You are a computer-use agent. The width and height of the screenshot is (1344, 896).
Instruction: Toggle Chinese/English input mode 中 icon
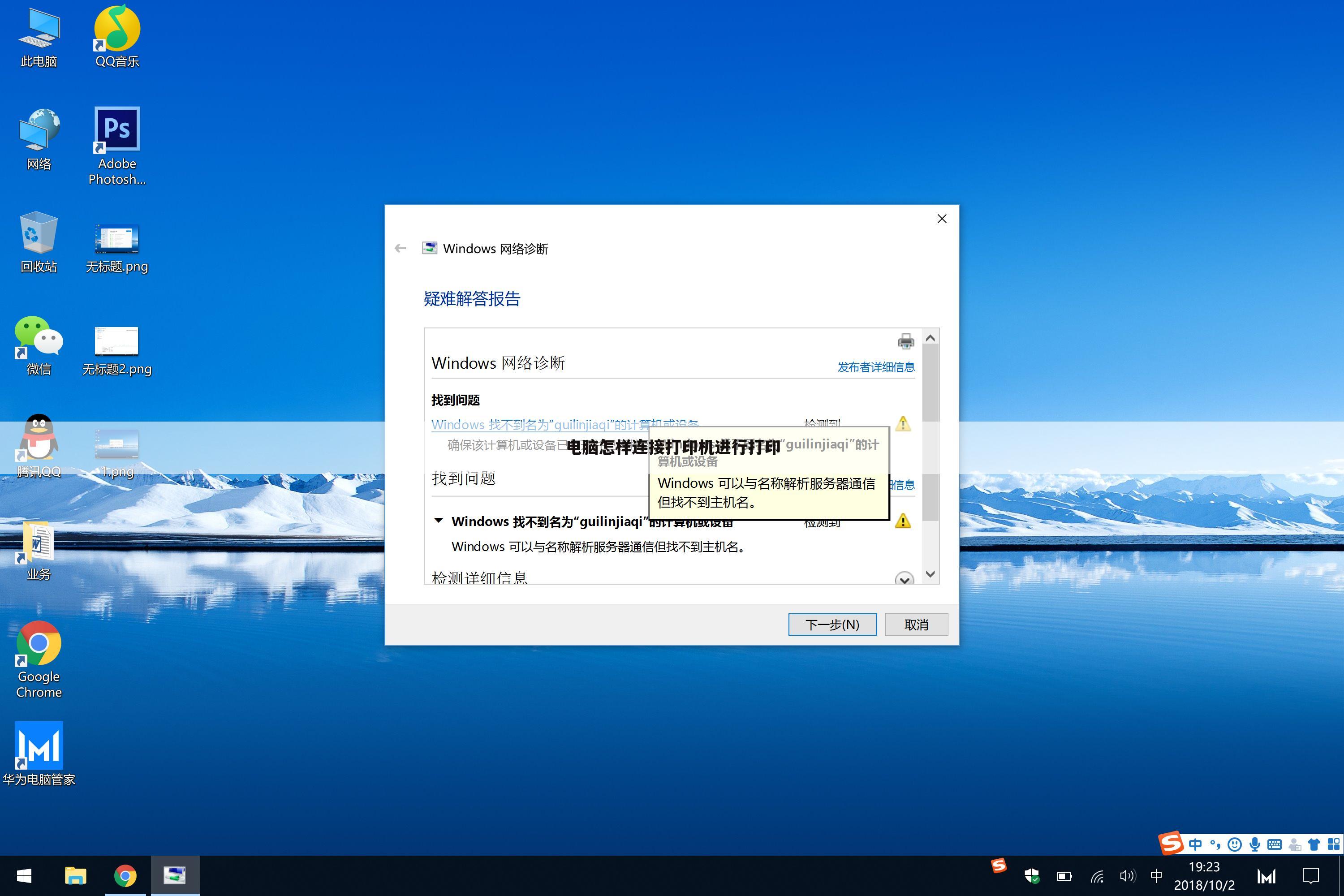click(1195, 844)
